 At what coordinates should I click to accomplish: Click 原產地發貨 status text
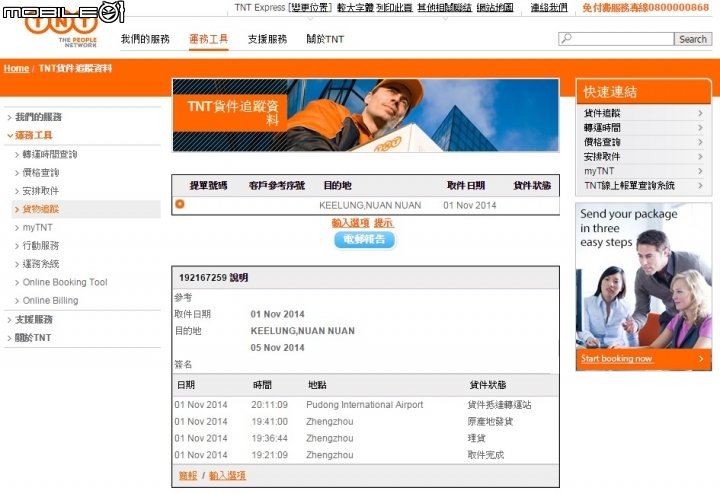click(490, 421)
